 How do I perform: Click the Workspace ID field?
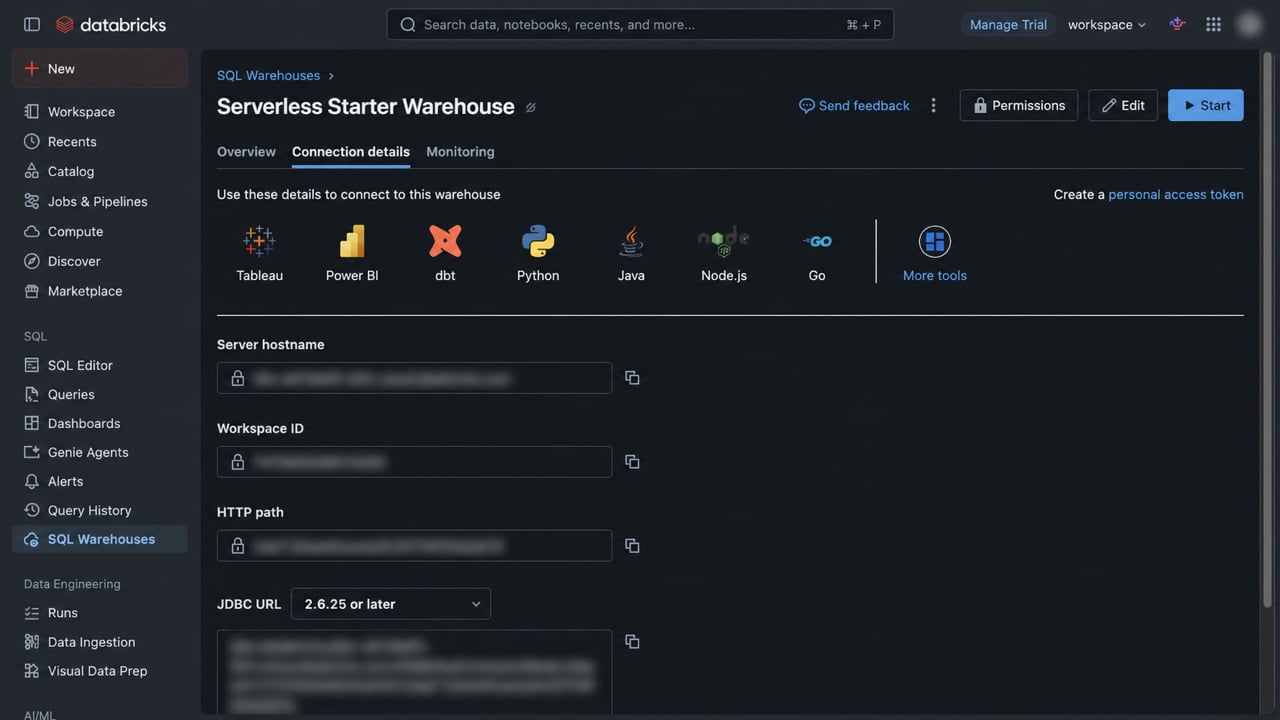414,462
